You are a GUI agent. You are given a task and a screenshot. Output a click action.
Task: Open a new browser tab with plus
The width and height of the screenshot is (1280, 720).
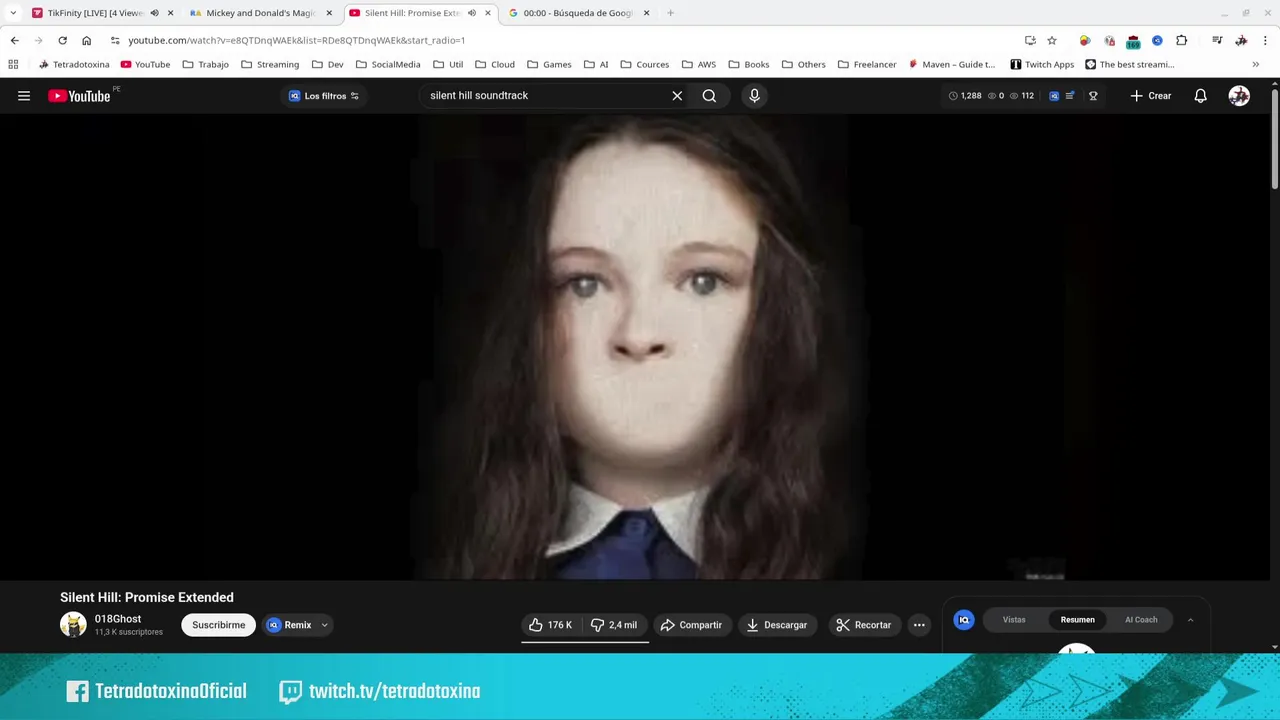[670, 13]
